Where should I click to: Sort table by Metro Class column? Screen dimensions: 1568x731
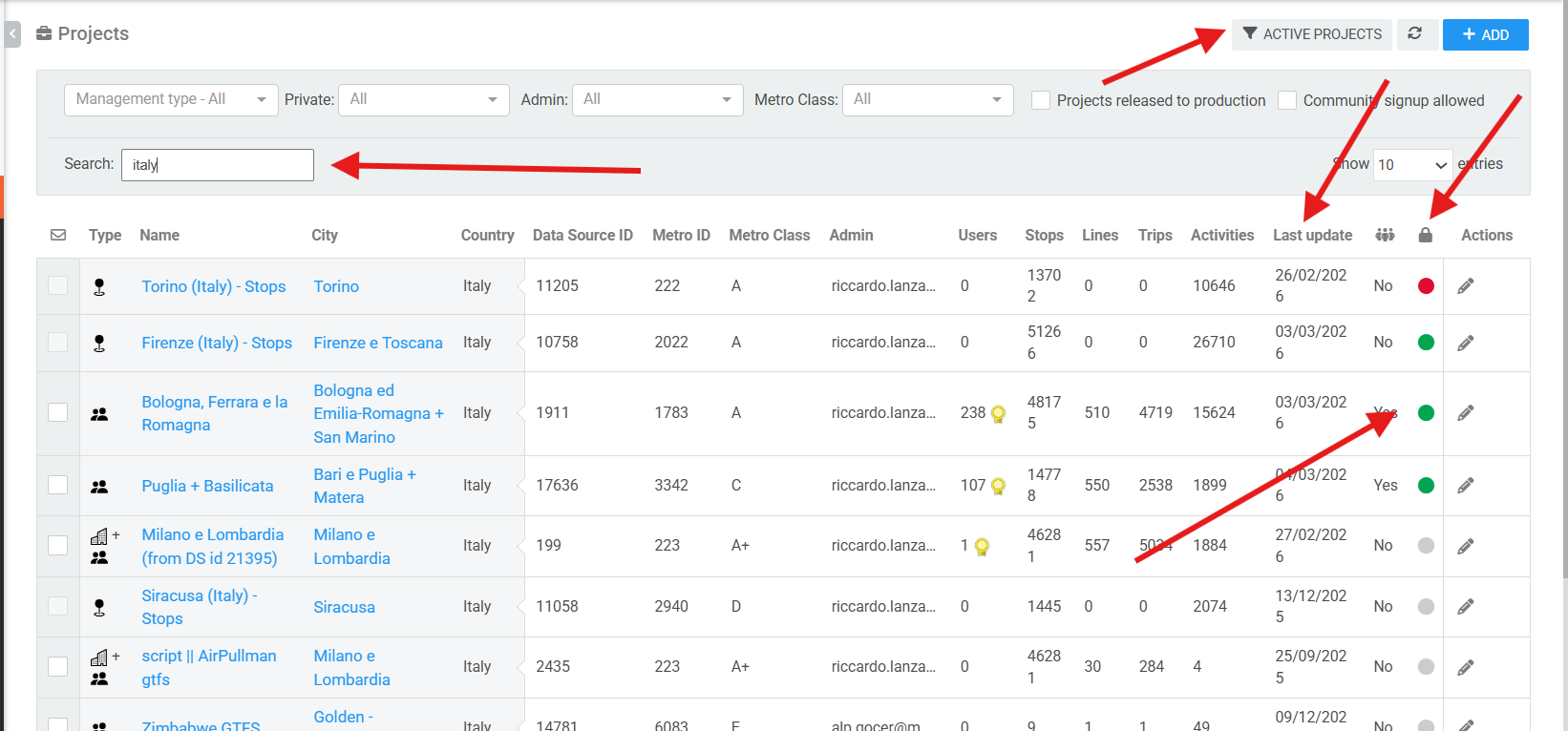click(770, 235)
